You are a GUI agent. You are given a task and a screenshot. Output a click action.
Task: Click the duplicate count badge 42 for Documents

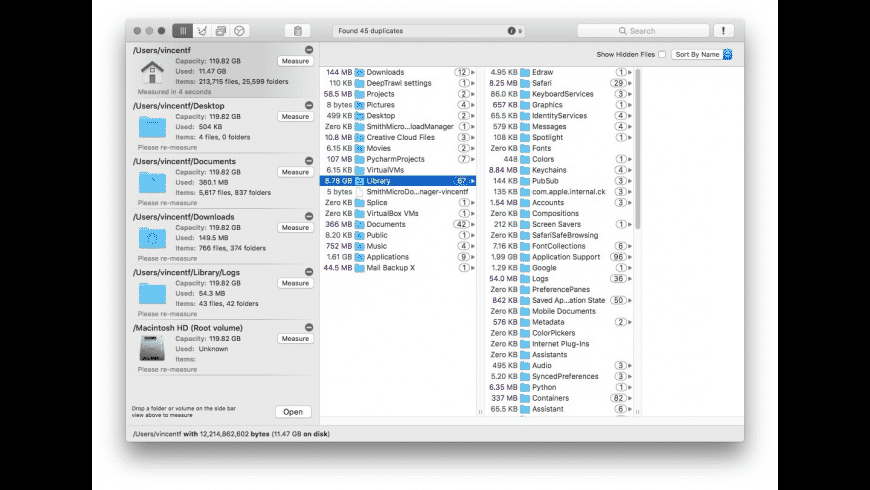click(x=461, y=224)
